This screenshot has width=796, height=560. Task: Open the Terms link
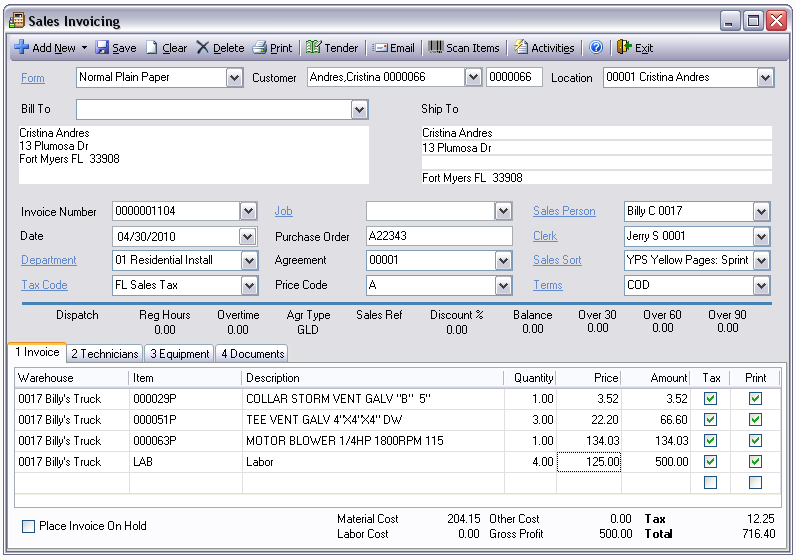click(547, 285)
